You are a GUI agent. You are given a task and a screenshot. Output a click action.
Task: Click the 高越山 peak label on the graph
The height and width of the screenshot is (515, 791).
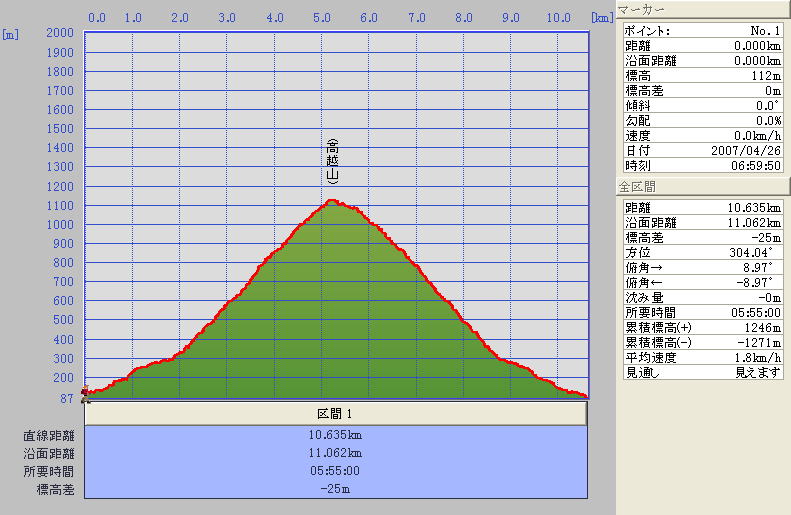coord(332,161)
